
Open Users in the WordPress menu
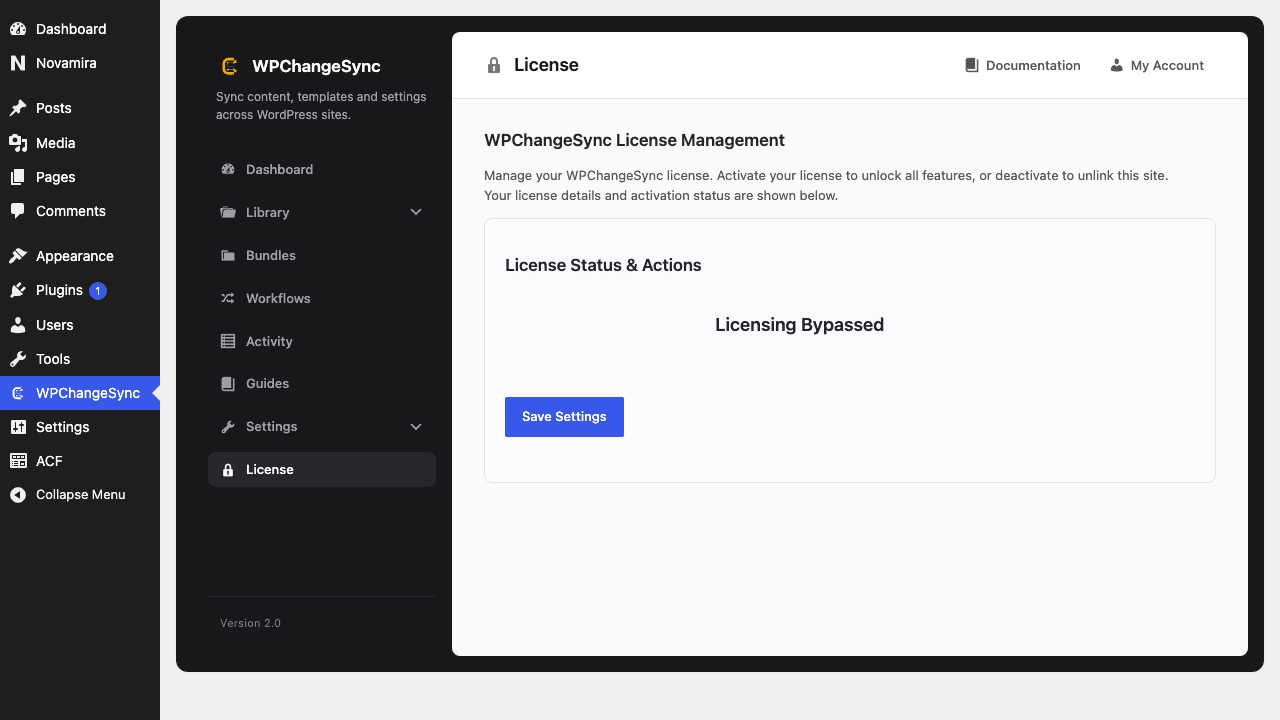pyautogui.click(x=80, y=325)
